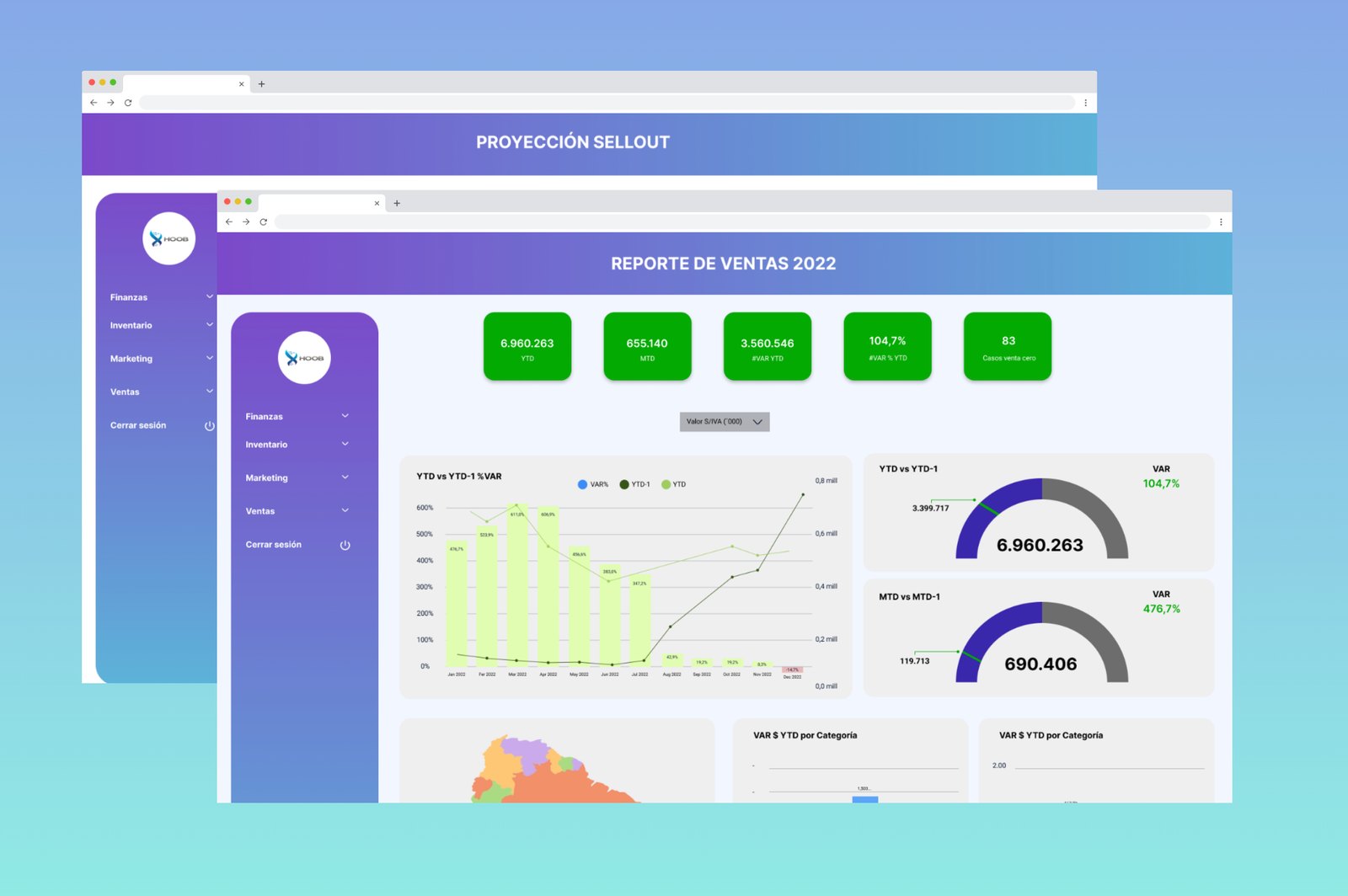
Task: Open the Marketing menu in front sidebar
Action: pos(267,477)
